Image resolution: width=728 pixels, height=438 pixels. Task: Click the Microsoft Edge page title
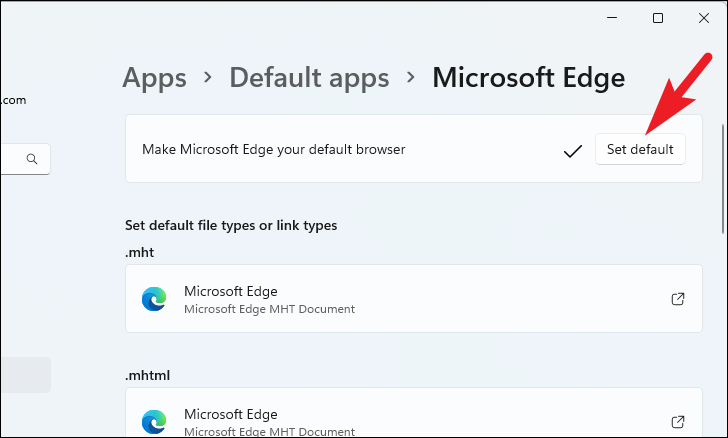528,77
